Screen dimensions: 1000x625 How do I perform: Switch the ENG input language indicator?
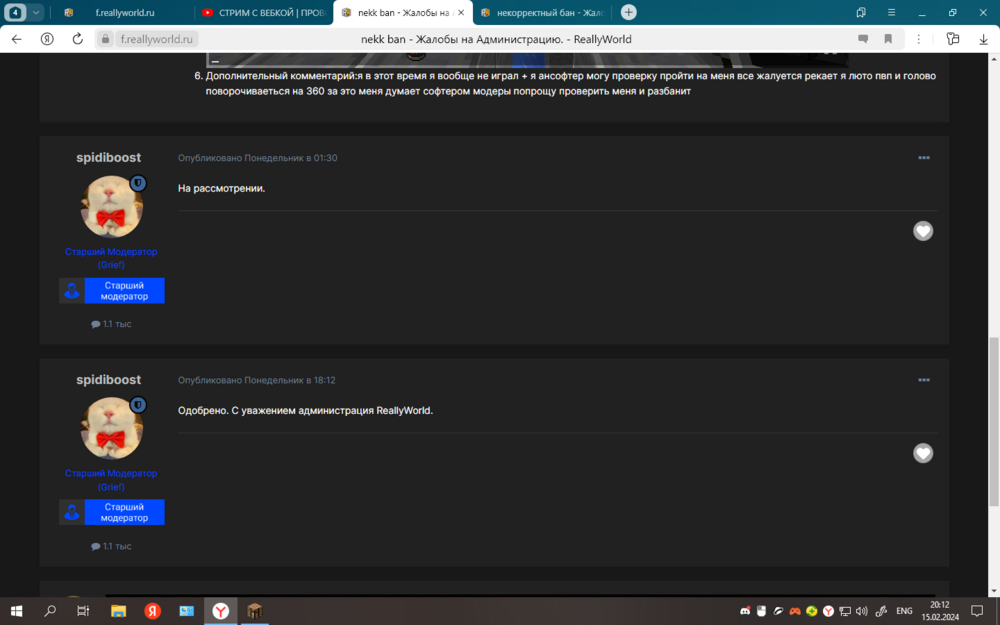pos(904,611)
